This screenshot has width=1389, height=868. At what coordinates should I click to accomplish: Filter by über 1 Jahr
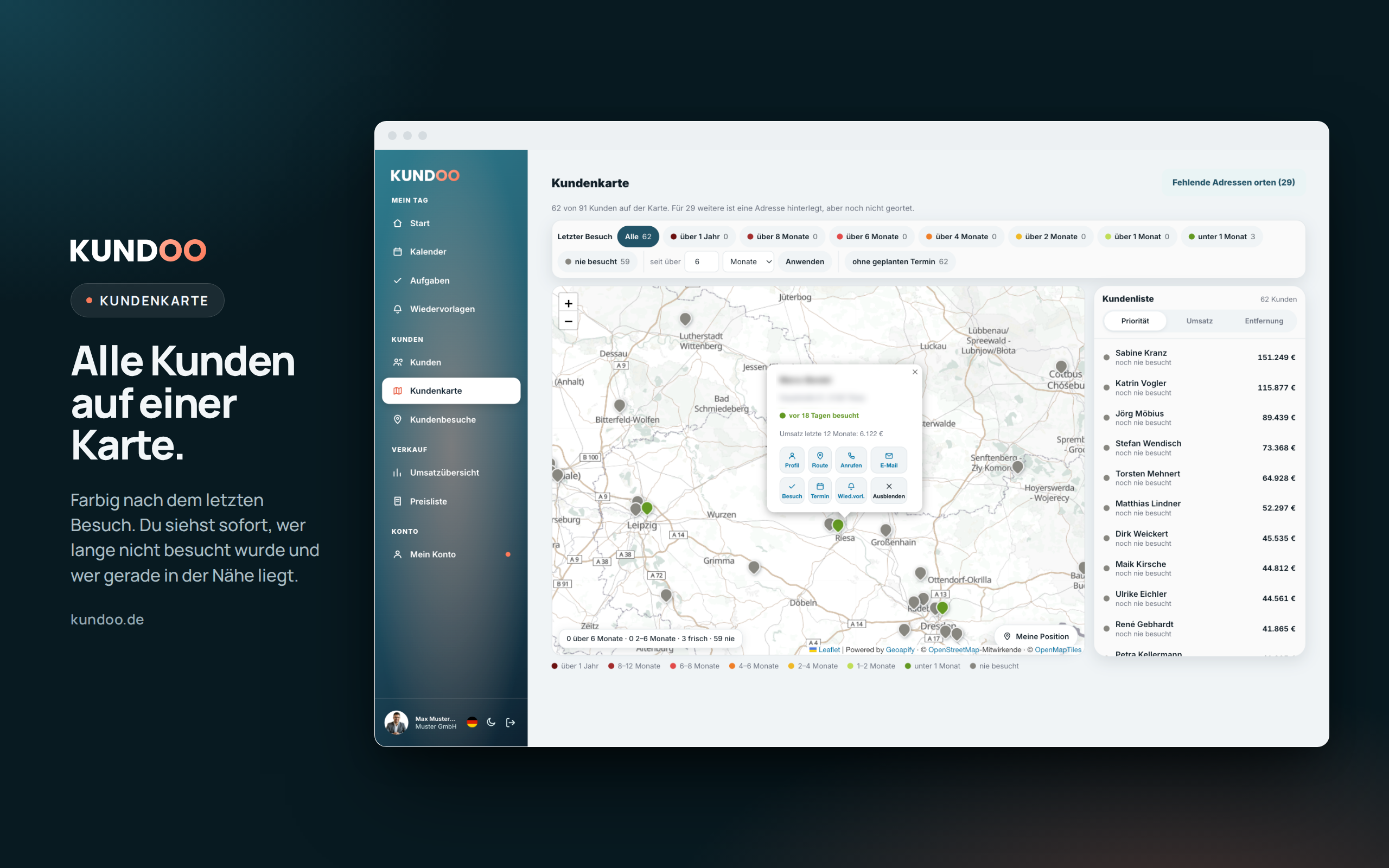click(x=699, y=237)
